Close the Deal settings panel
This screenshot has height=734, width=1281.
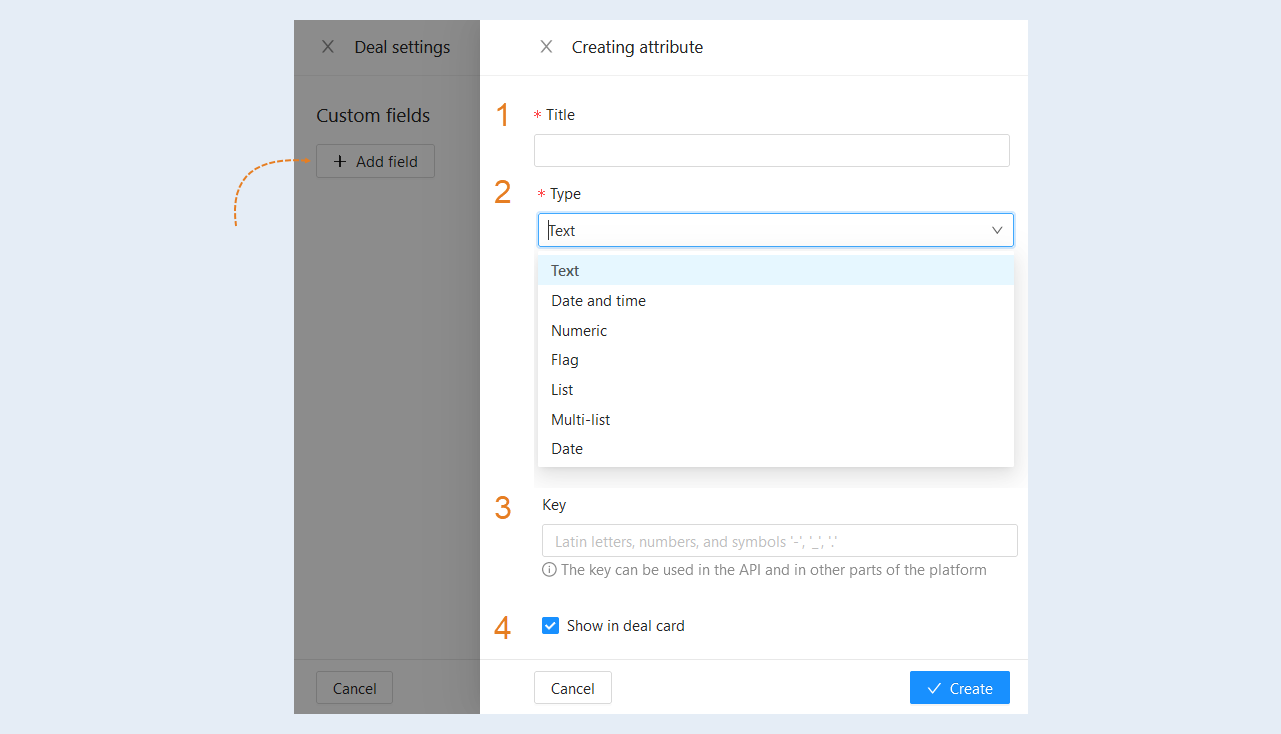(x=328, y=47)
